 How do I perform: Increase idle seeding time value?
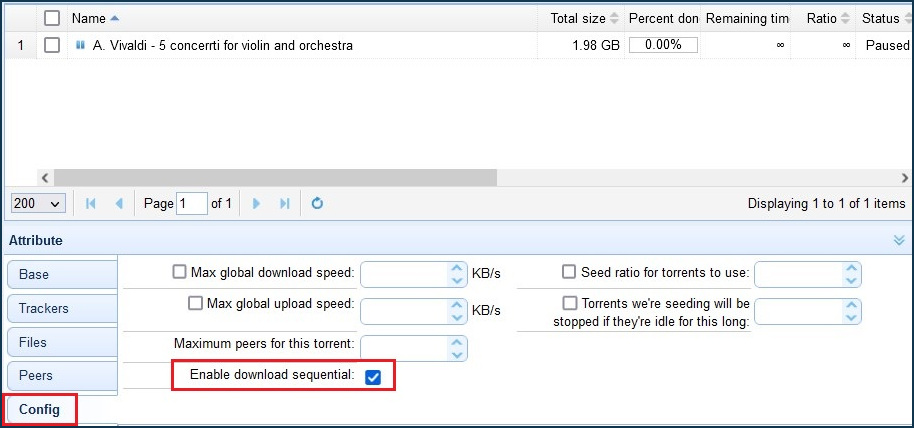click(x=851, y=305)
